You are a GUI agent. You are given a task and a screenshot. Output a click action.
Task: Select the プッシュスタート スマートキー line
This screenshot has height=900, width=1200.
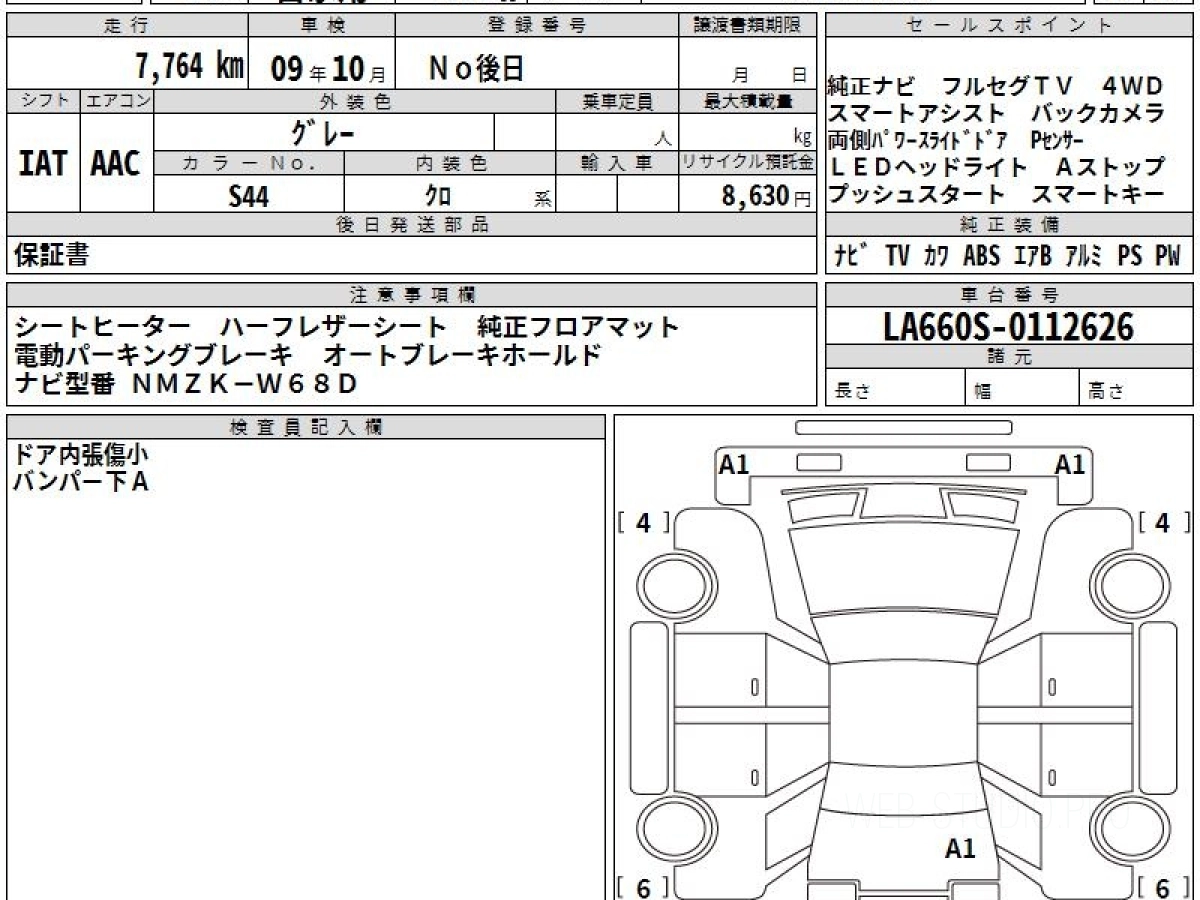996,194
